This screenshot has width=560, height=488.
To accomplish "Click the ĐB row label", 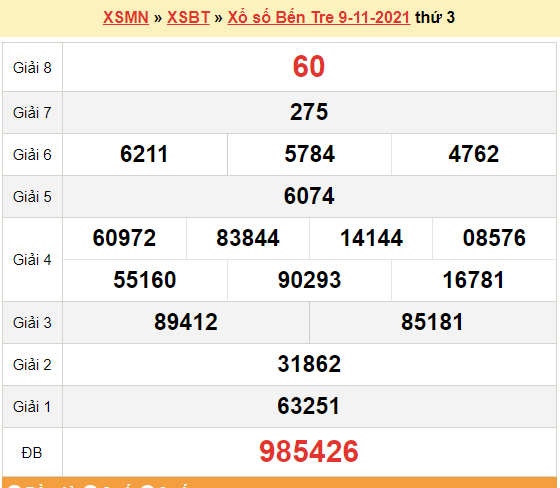I will click(32, 453).
